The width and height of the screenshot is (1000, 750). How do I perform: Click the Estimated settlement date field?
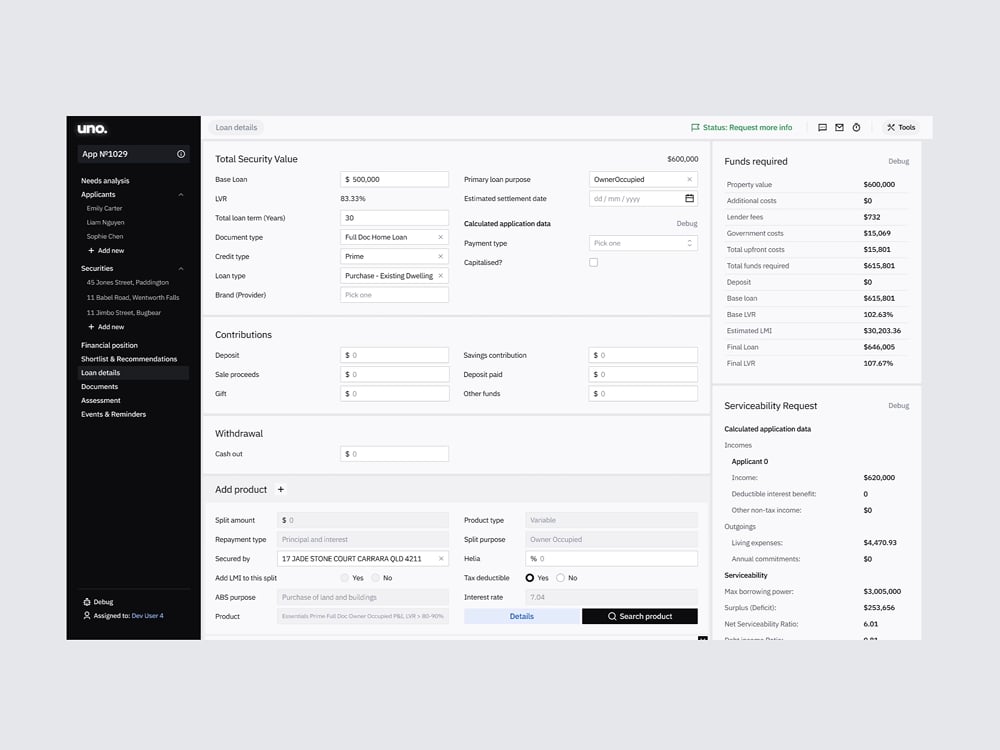tap(643, 198)
